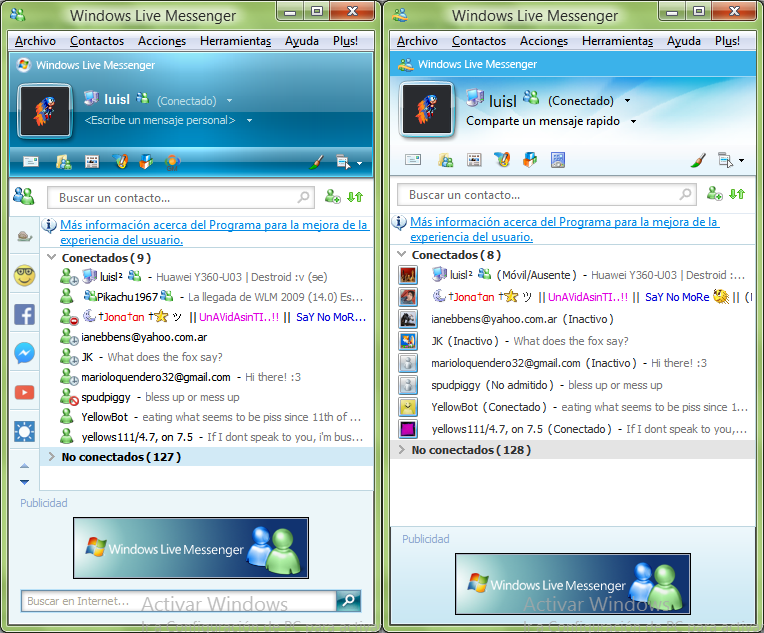Open the show menu icon in left window toolbar
The image size is (764, 633).
(344, 162)
